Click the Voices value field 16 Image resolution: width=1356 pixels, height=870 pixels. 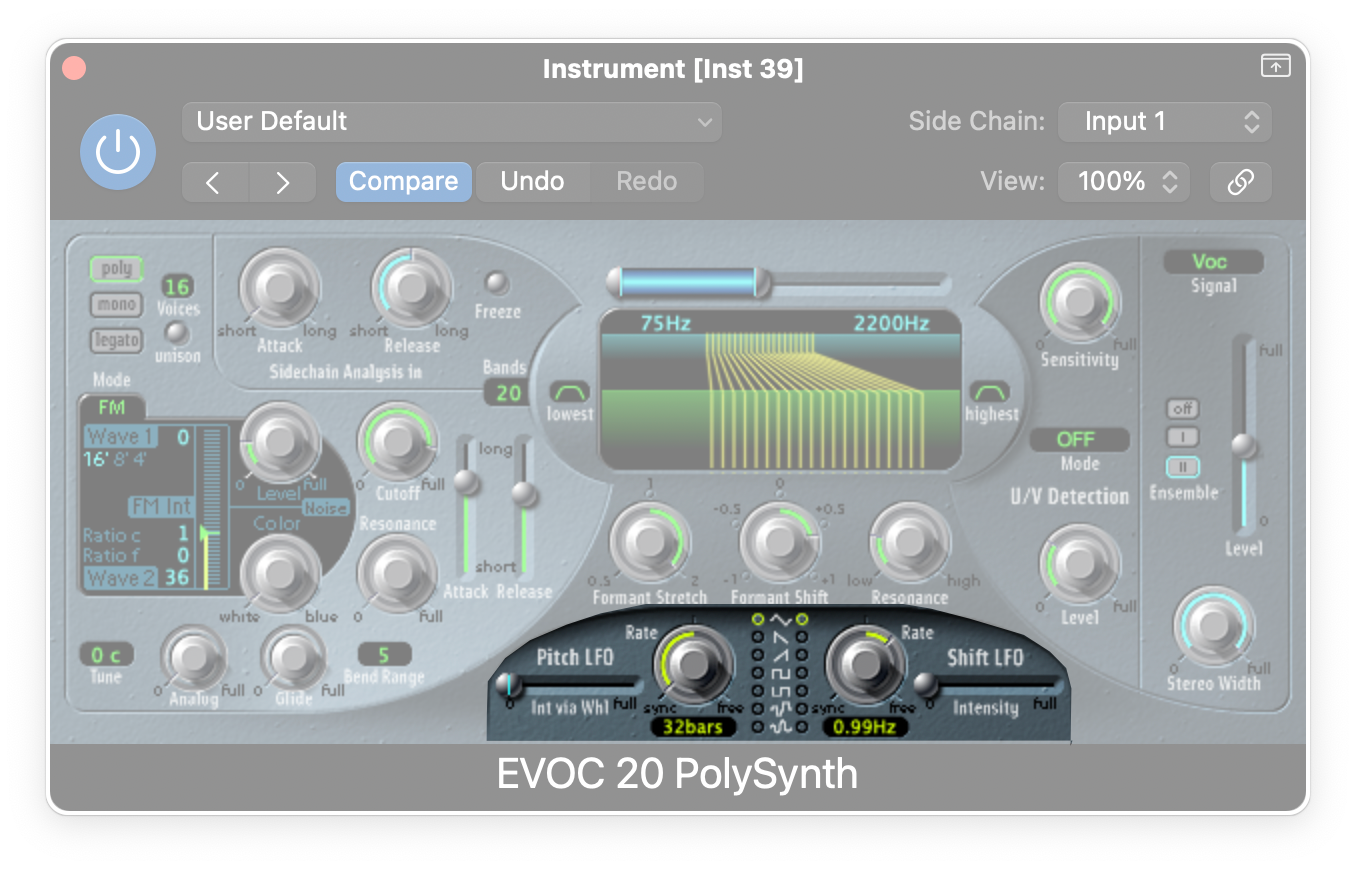[177, 287]
